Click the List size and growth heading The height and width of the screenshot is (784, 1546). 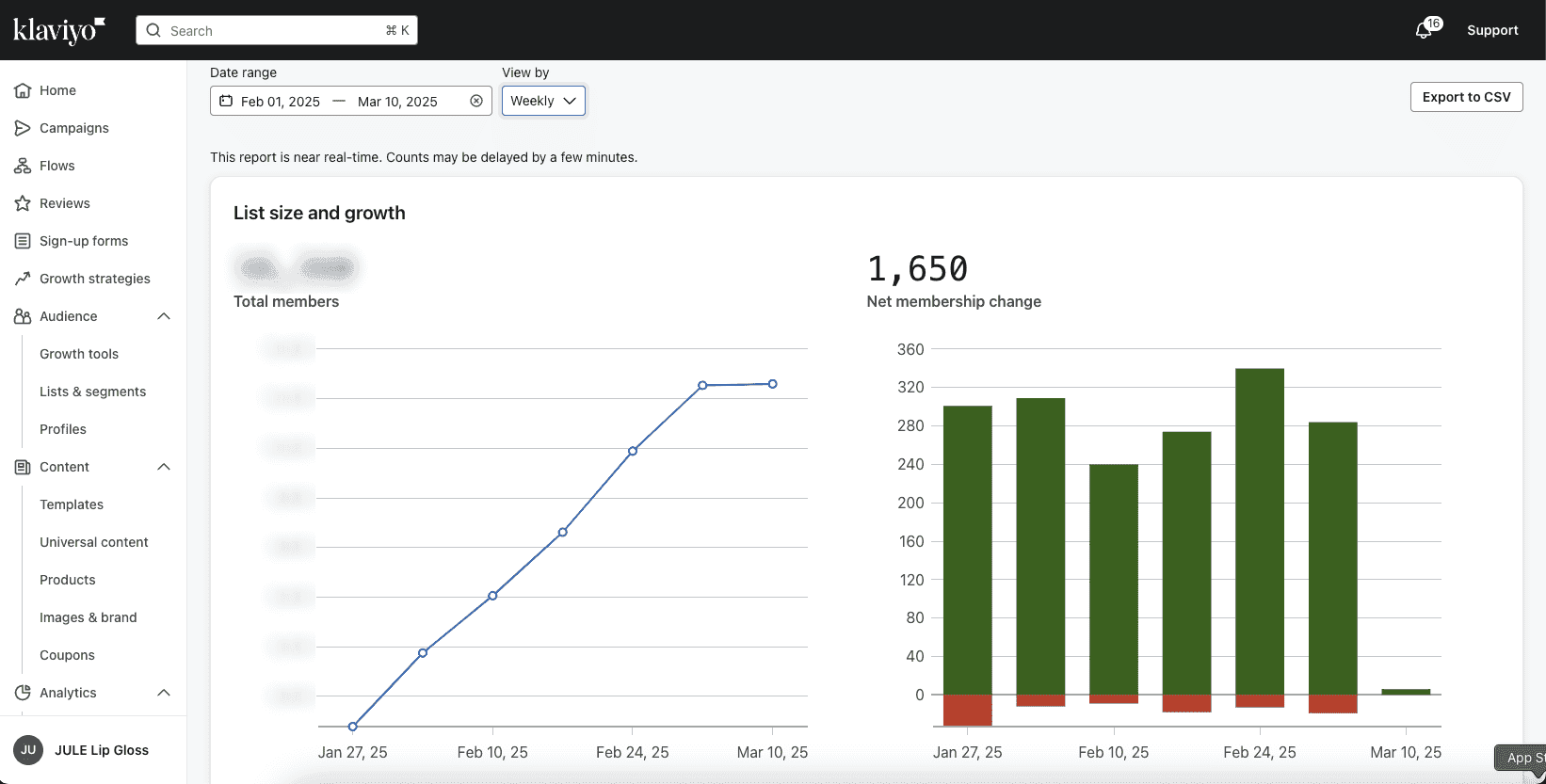coord(319,213)
